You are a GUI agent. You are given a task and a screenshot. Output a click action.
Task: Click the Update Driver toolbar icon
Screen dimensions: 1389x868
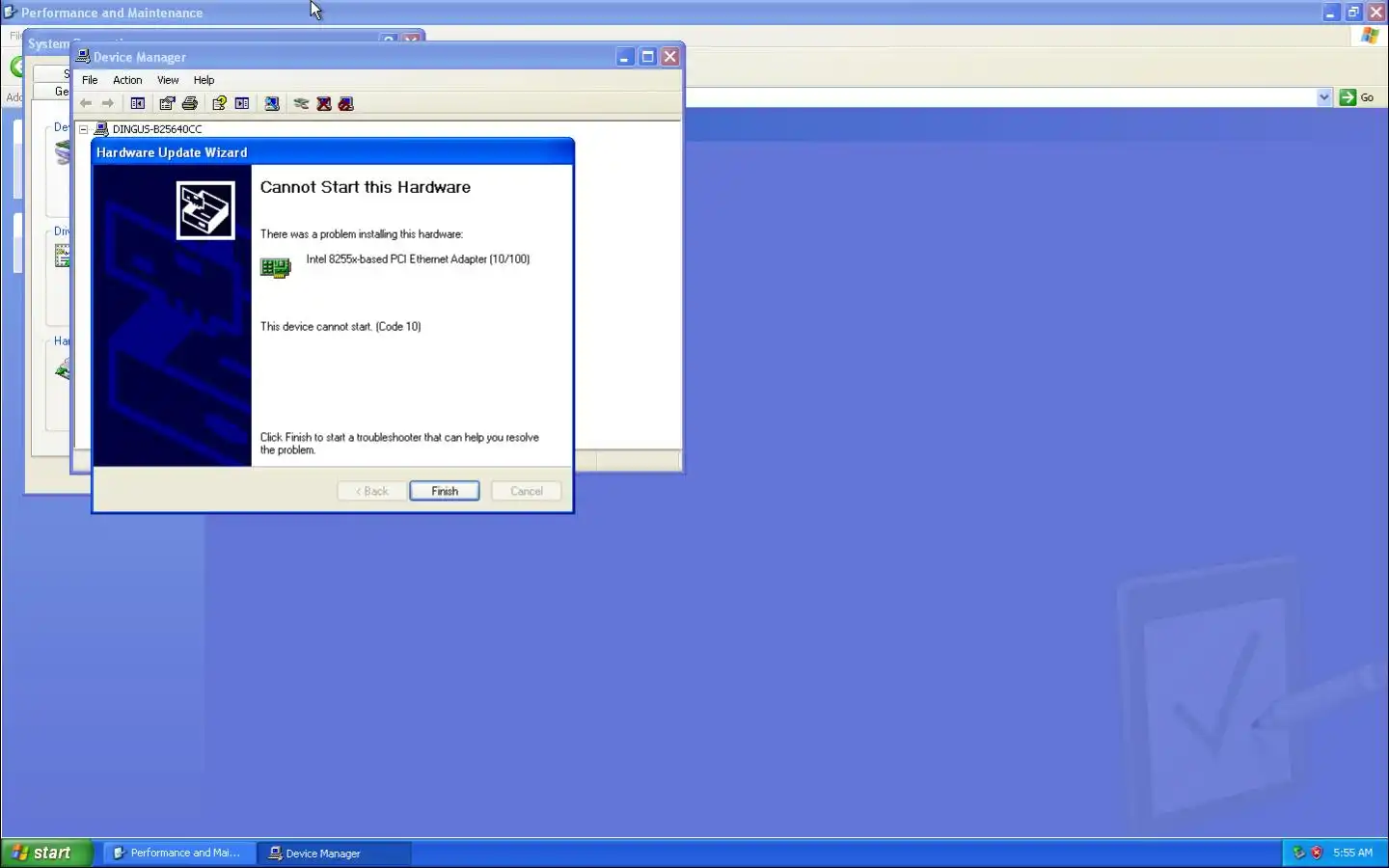[x=301, y=103]
